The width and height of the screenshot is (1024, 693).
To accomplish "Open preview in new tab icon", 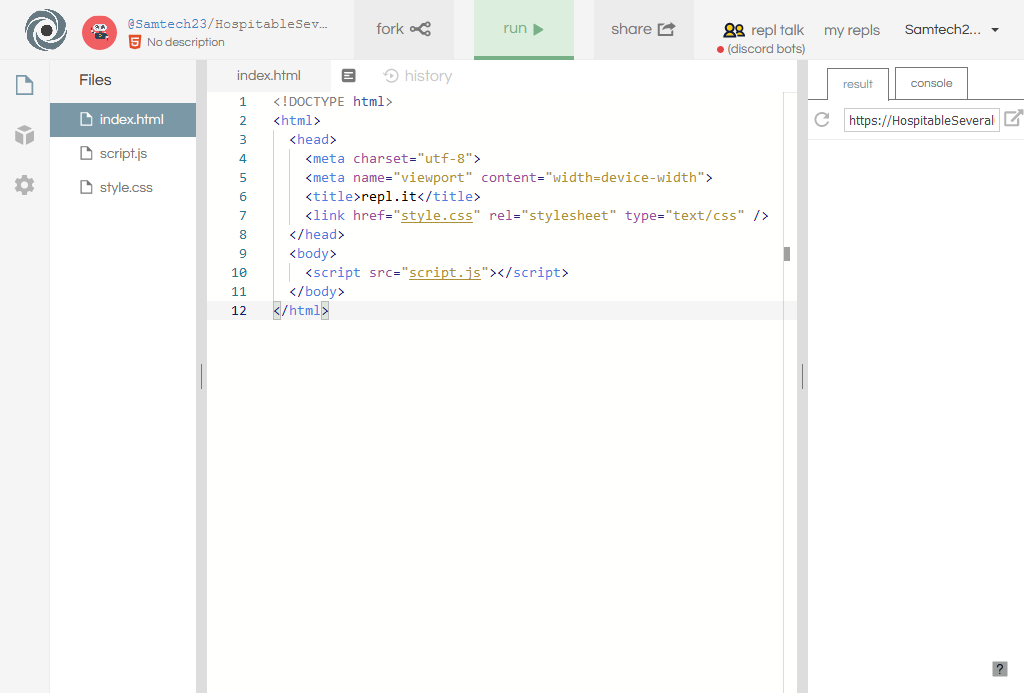I will click(1013, 118).
